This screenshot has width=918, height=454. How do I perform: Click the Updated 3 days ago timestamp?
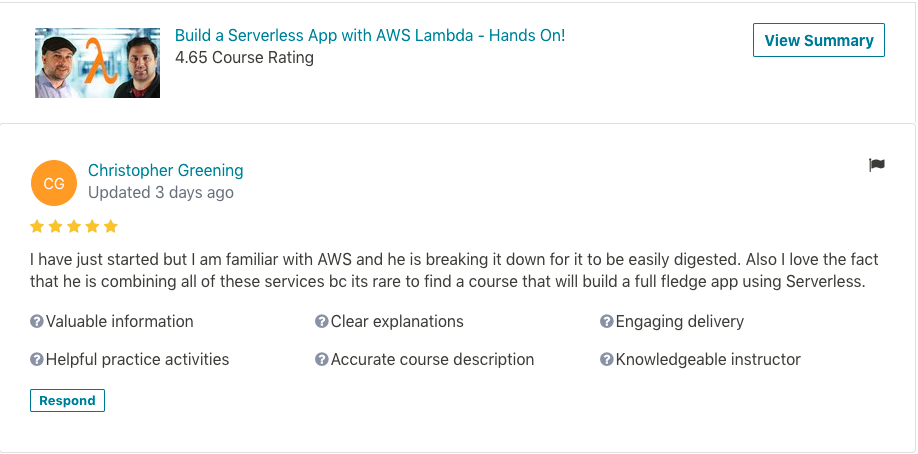click(x=161, y=192)
